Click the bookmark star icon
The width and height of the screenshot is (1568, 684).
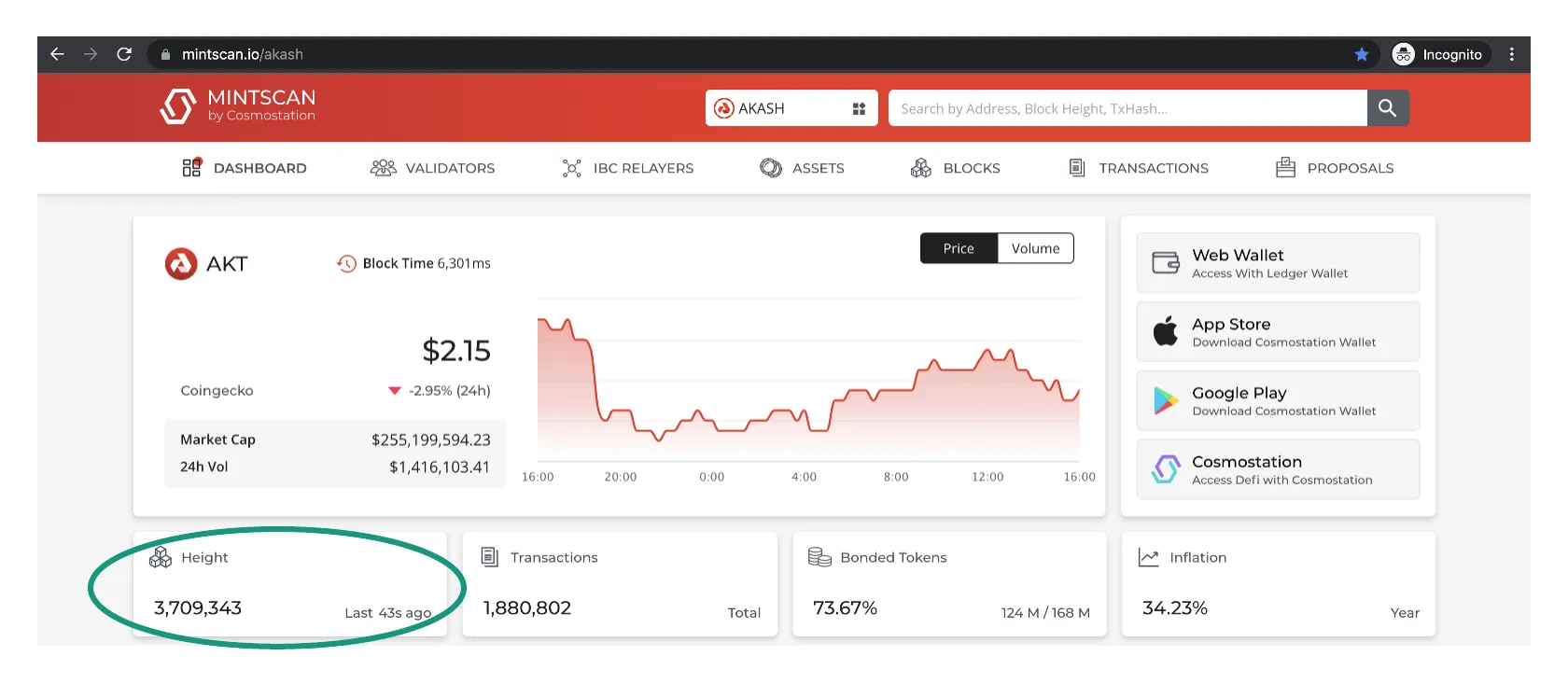(1362, 54)
